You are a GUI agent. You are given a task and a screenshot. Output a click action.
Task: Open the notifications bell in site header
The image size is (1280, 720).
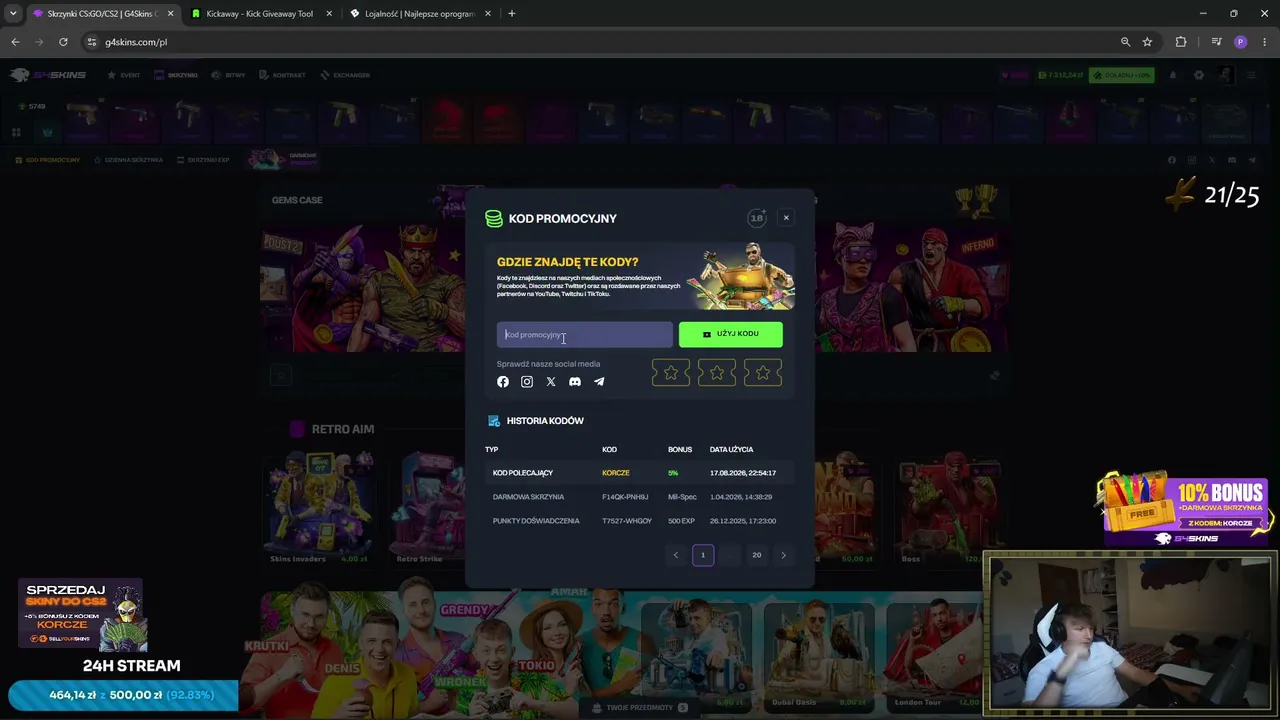[x=1173, y=75]
